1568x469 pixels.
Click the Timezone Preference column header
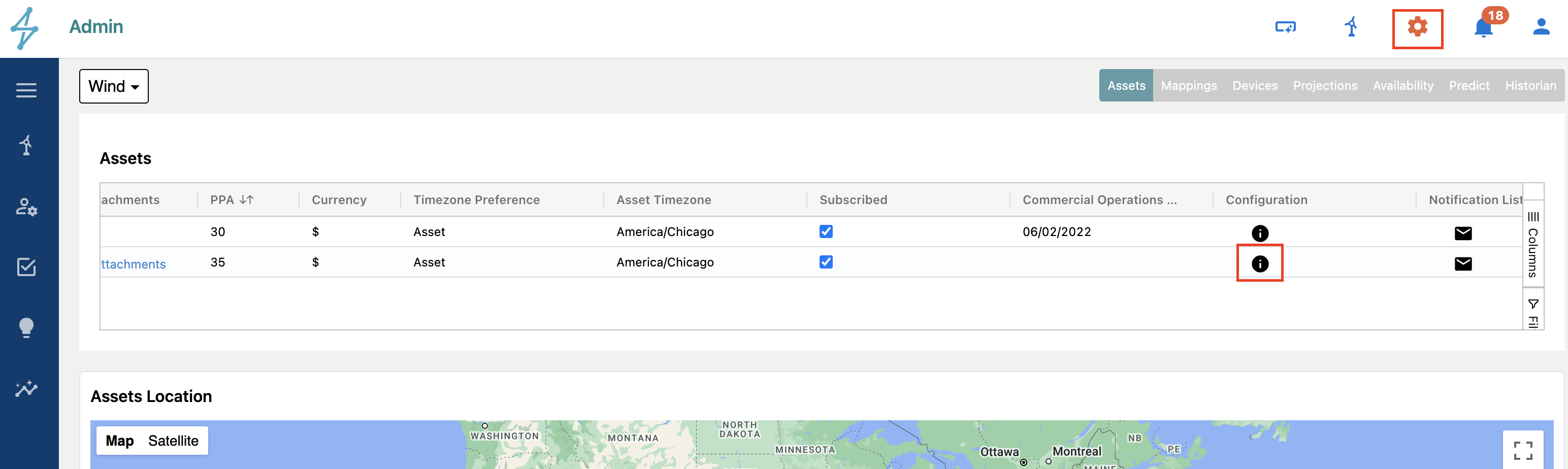(x=476, y=199)
